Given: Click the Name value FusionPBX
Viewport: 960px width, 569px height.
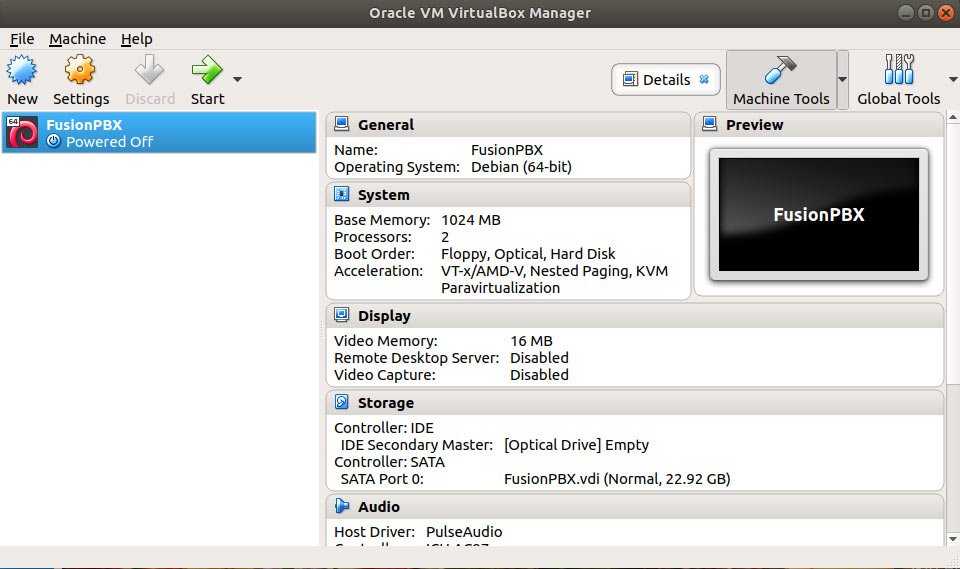Looking at the screenshot, I should pyautogui.click(x=507, y=150).
